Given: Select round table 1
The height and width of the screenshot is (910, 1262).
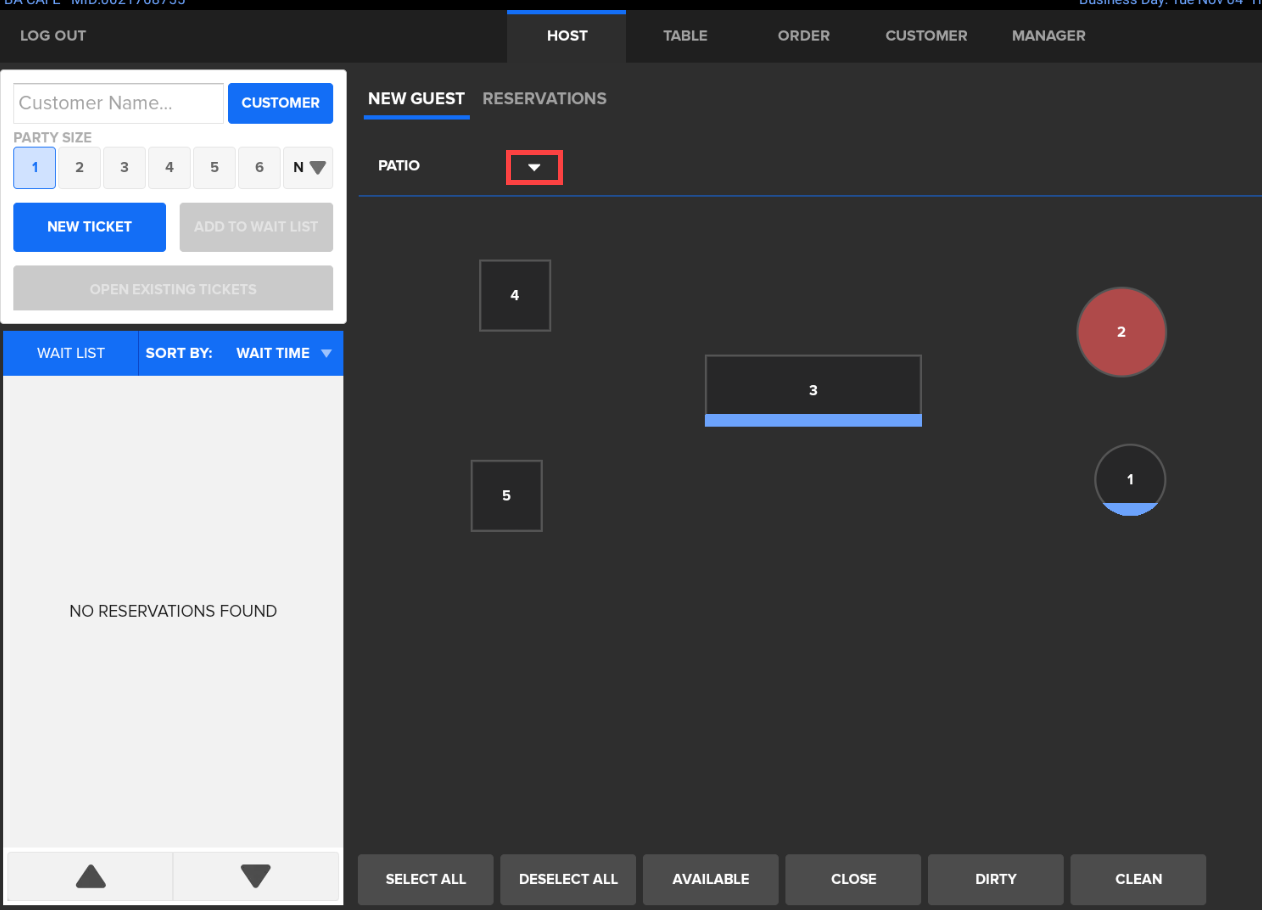Looking at the screenshot, I should pyautogui.click(x=1129, y=480).
